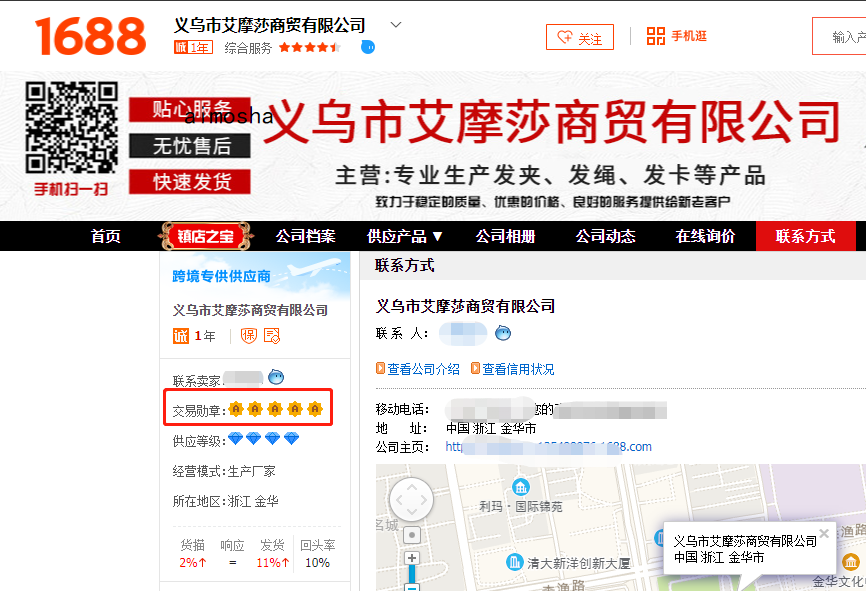
Task: Open 公司档案 navigation tab
Action: pyautogui.click(x=305, y=236)
